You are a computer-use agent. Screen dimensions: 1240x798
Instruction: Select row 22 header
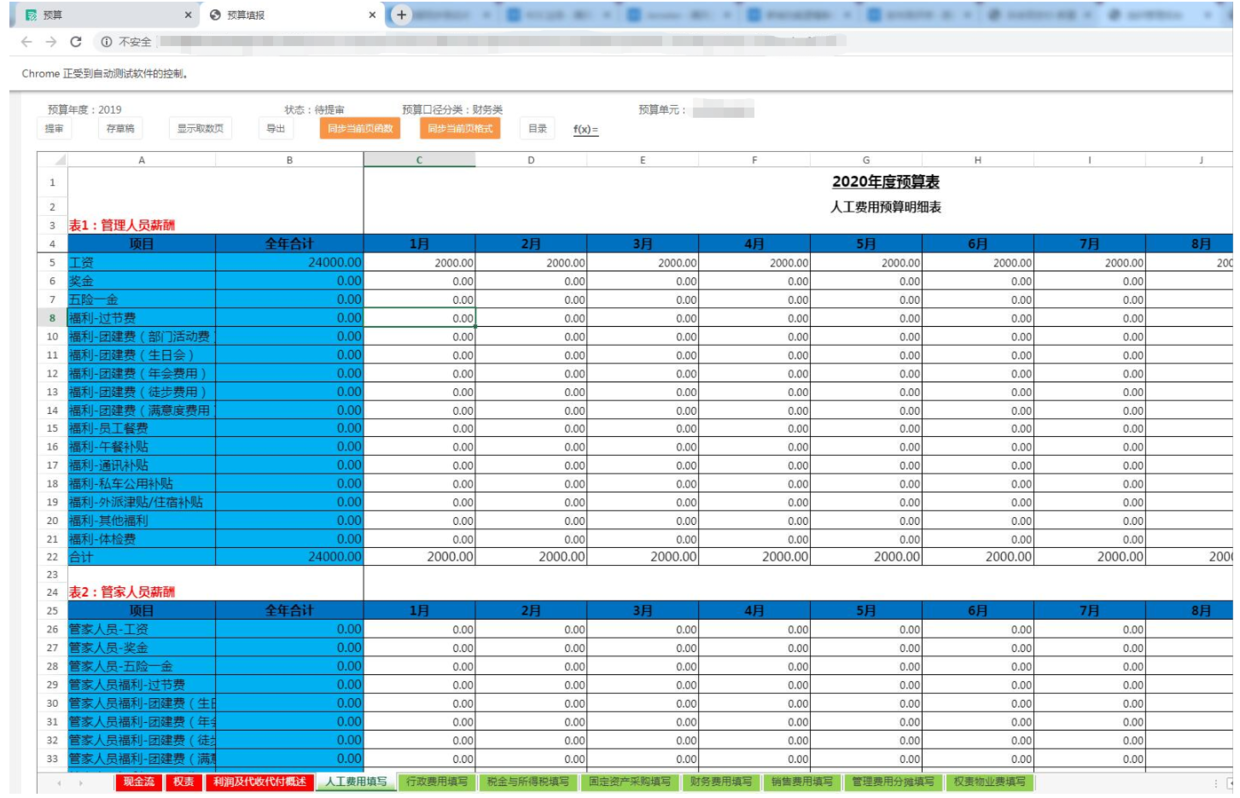point(53,557)
